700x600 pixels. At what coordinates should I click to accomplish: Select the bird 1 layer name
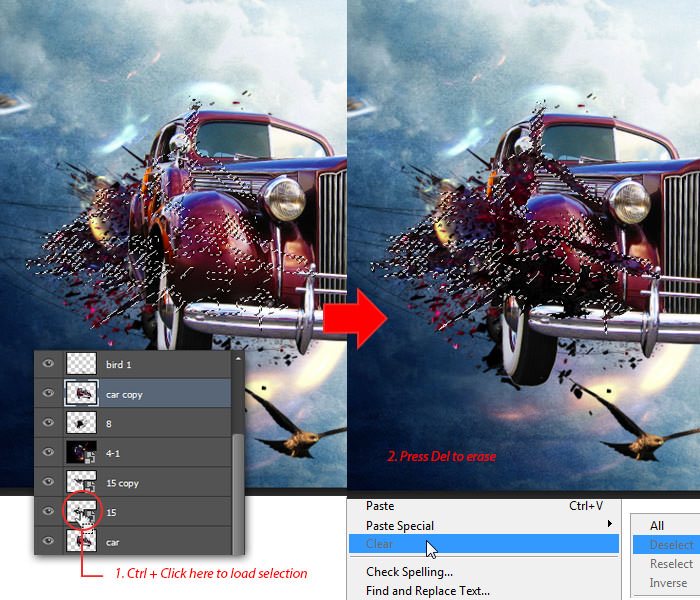[119, 365]
